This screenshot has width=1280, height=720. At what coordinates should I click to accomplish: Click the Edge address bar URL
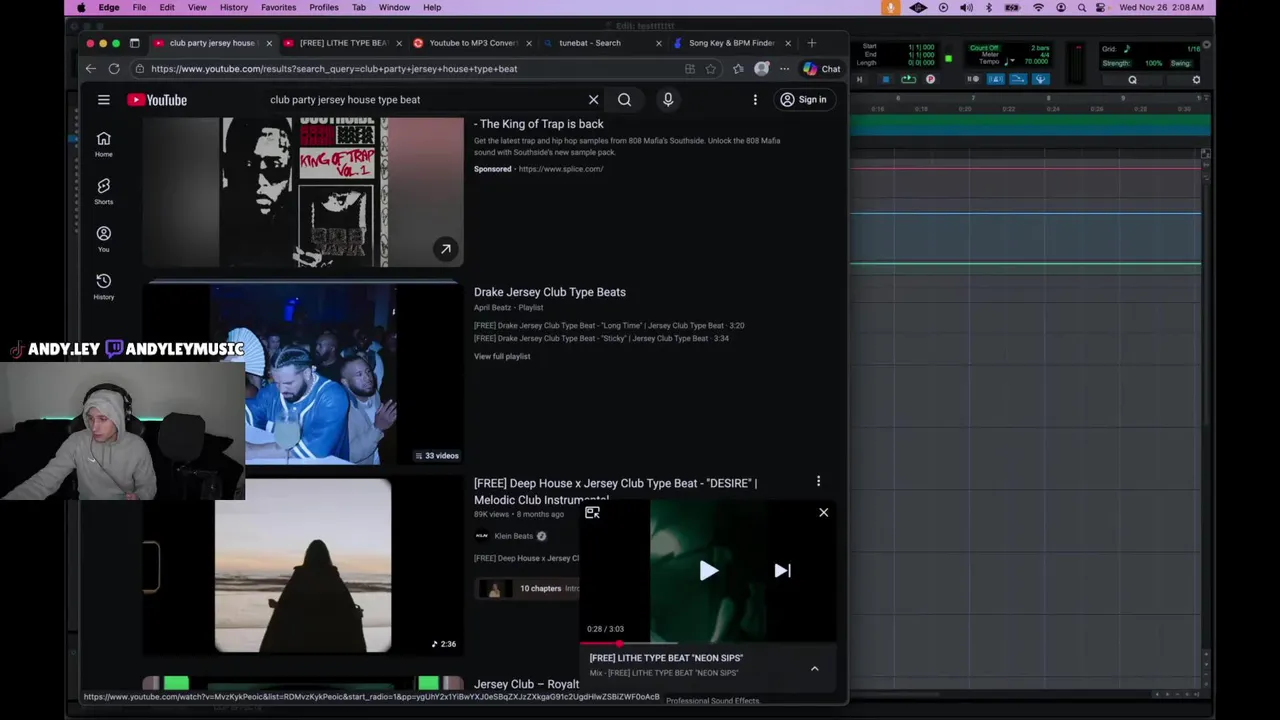coord(334,69)
